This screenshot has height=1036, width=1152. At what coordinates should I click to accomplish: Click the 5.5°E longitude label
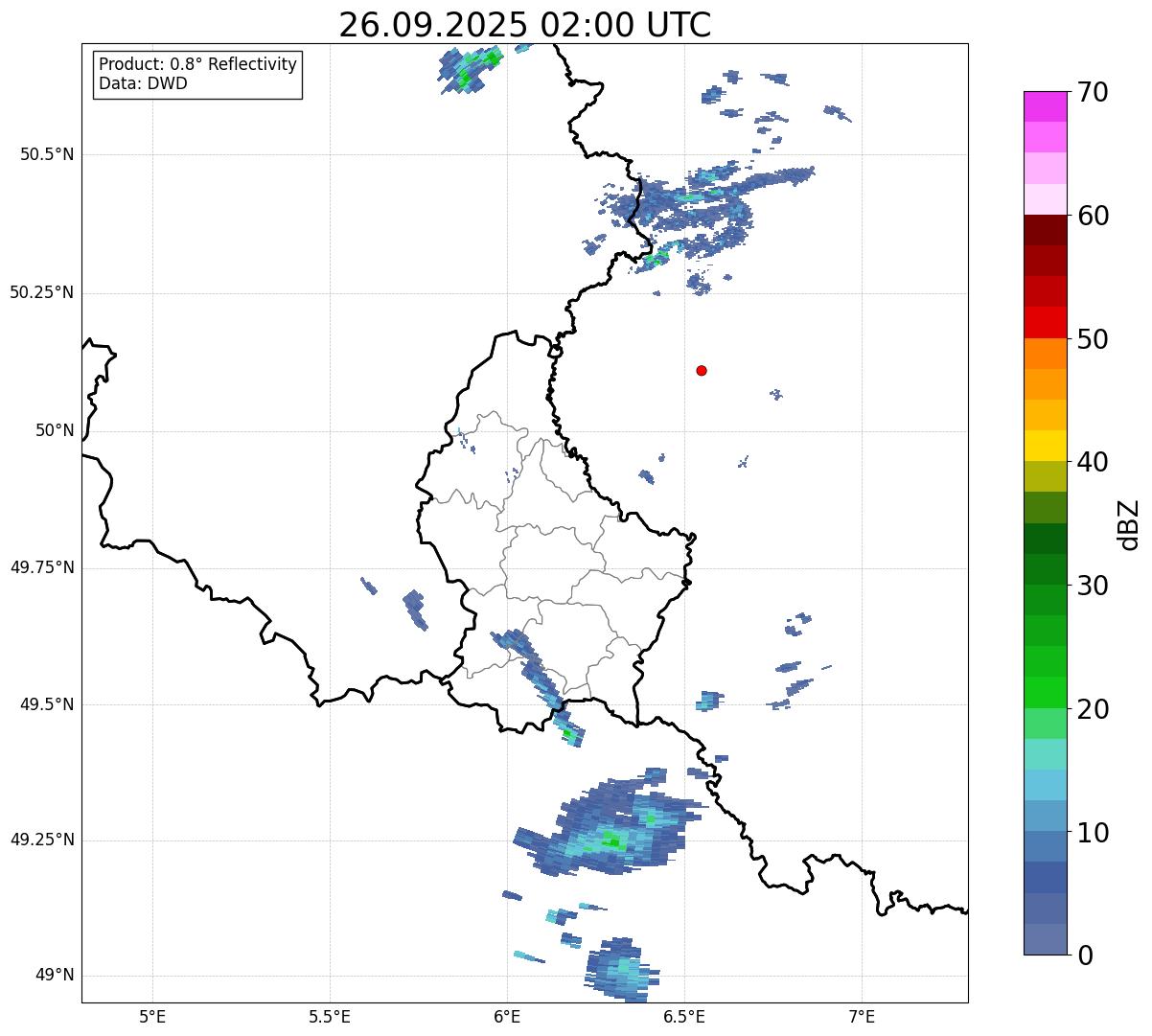330,1016
